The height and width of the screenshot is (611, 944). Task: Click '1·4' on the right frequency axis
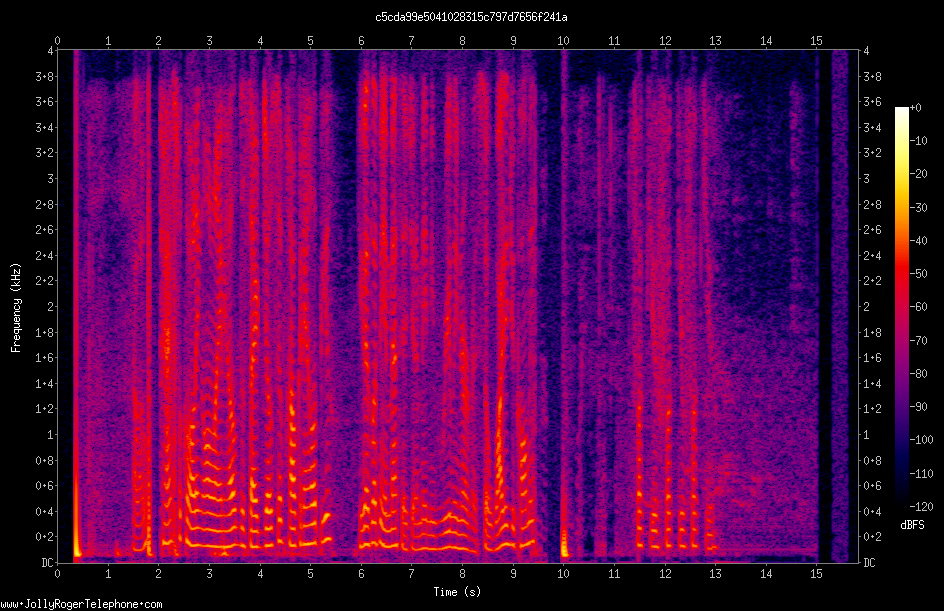872,383
